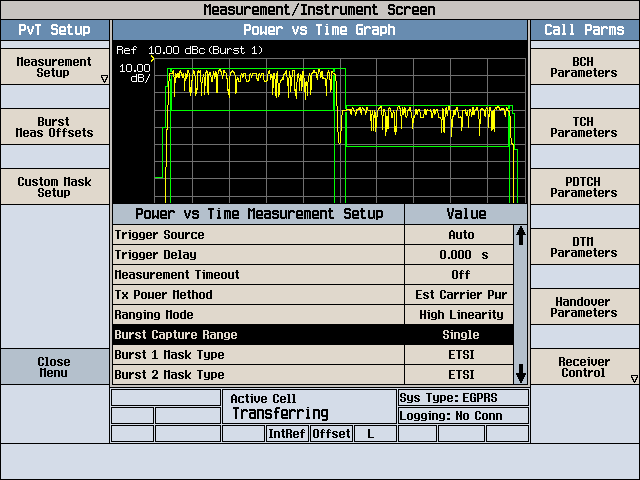
Task: Expand the Receiver Control triangle arrow
Action: click(634, 379)
